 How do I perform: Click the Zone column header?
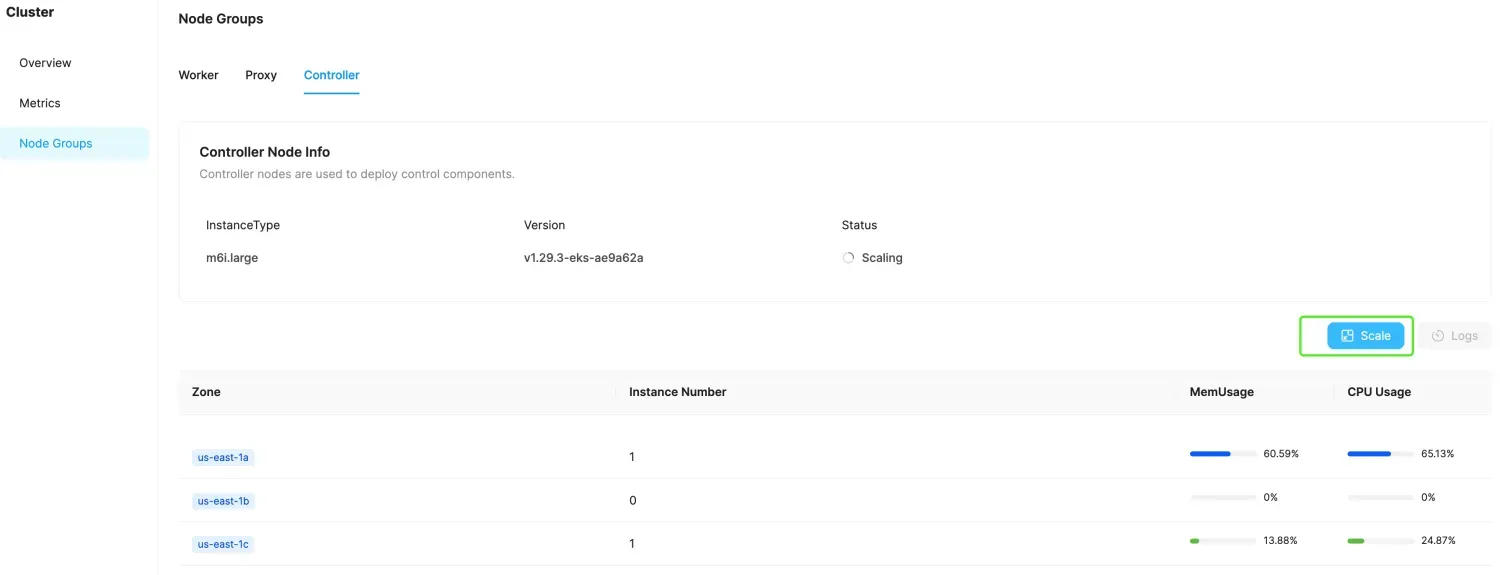[x=206, y=392]
